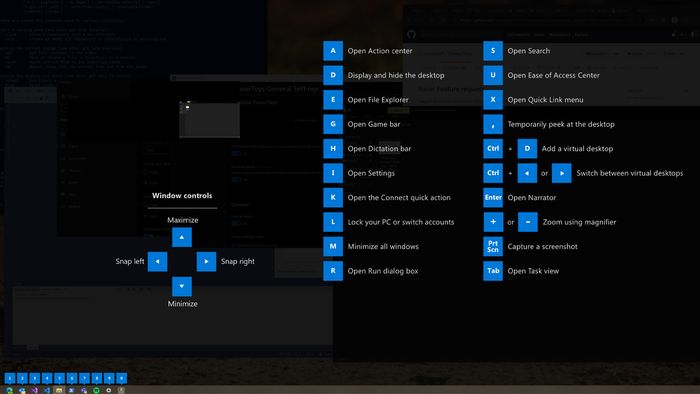Click the Ctrl tile in Switch between virtual desktops row
Screen dimensions: 700x394
493,173
